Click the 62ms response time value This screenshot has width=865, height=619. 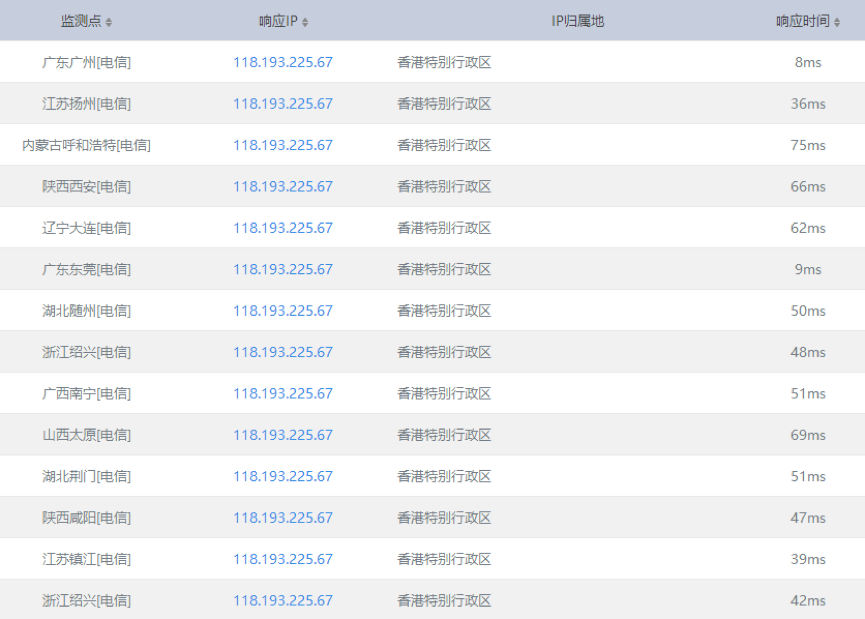coord(808,228)
